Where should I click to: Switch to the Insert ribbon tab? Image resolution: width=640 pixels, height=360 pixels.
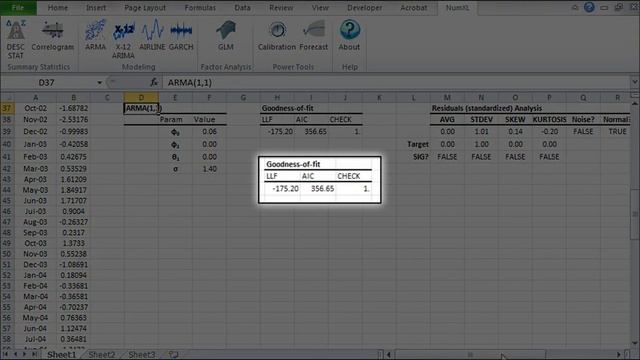pos(96,7)
